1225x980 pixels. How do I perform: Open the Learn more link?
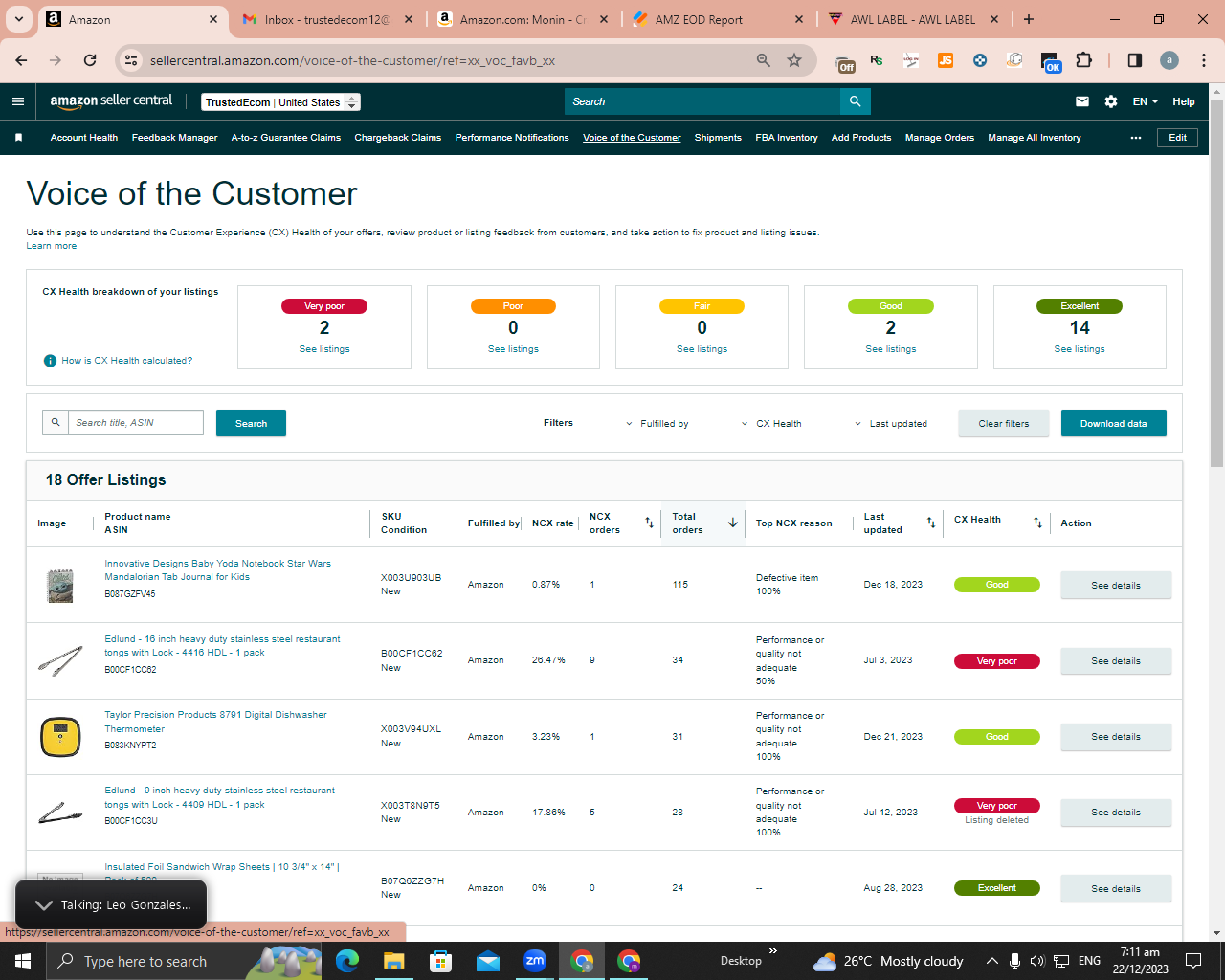click(x=52, y=246)
